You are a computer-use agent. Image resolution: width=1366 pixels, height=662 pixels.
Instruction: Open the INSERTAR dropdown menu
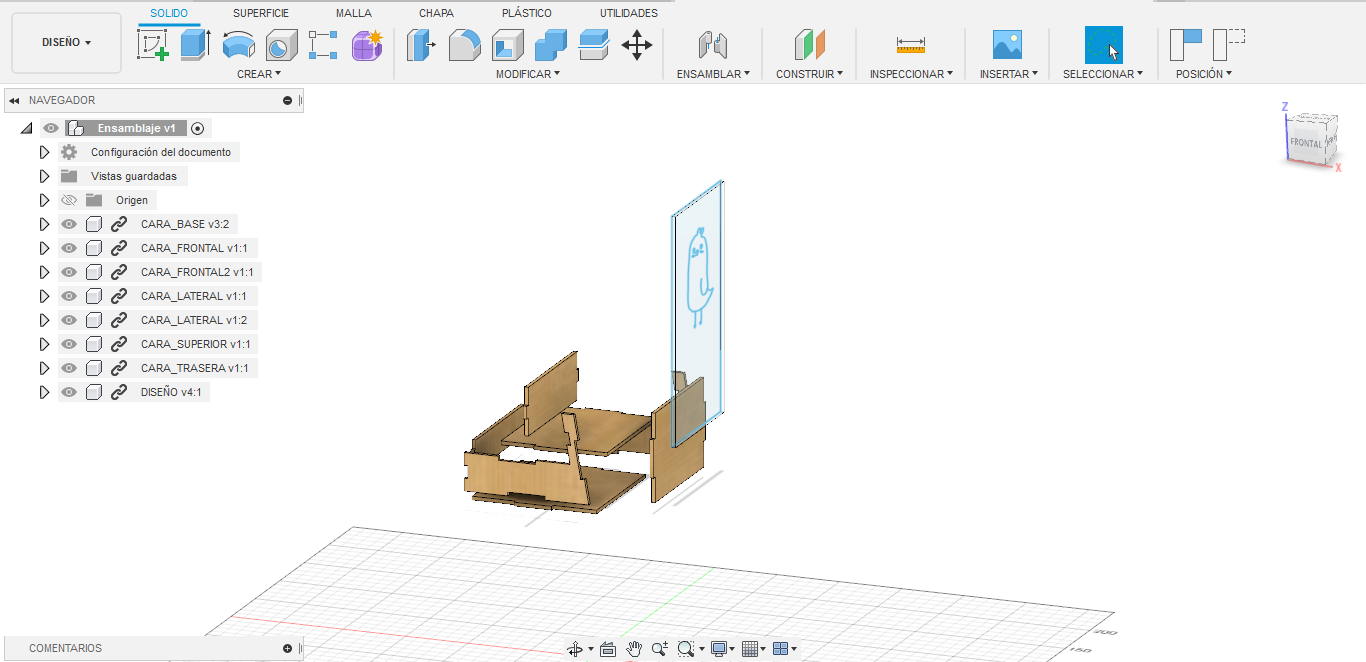tap(1009, 74)
